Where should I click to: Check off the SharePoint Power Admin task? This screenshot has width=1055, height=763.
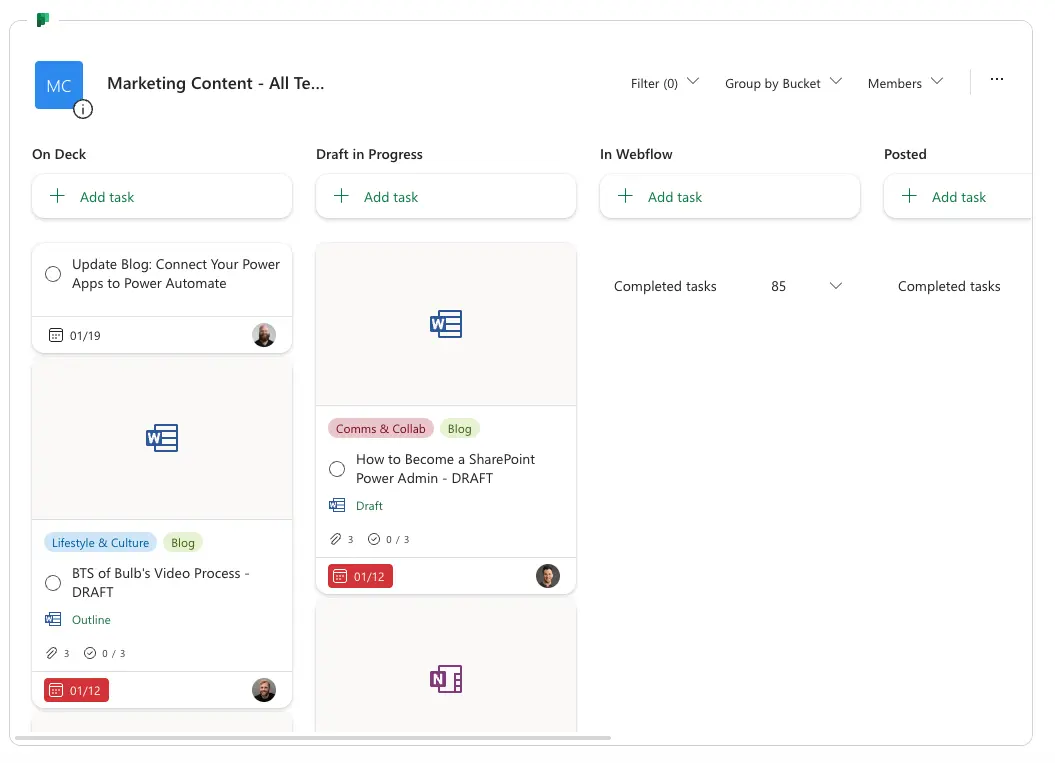point(337,468)
